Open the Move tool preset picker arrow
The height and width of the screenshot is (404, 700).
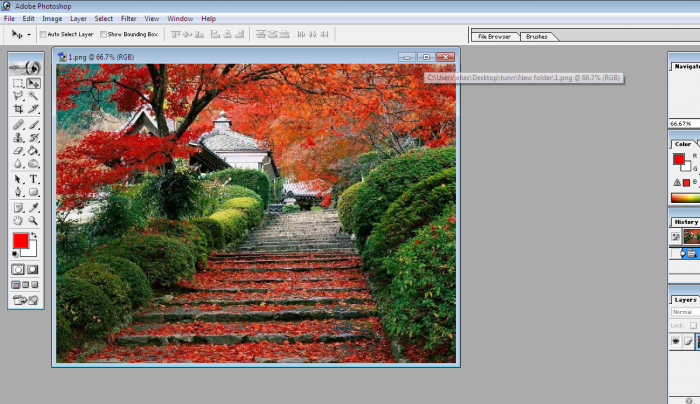point(30,34)
